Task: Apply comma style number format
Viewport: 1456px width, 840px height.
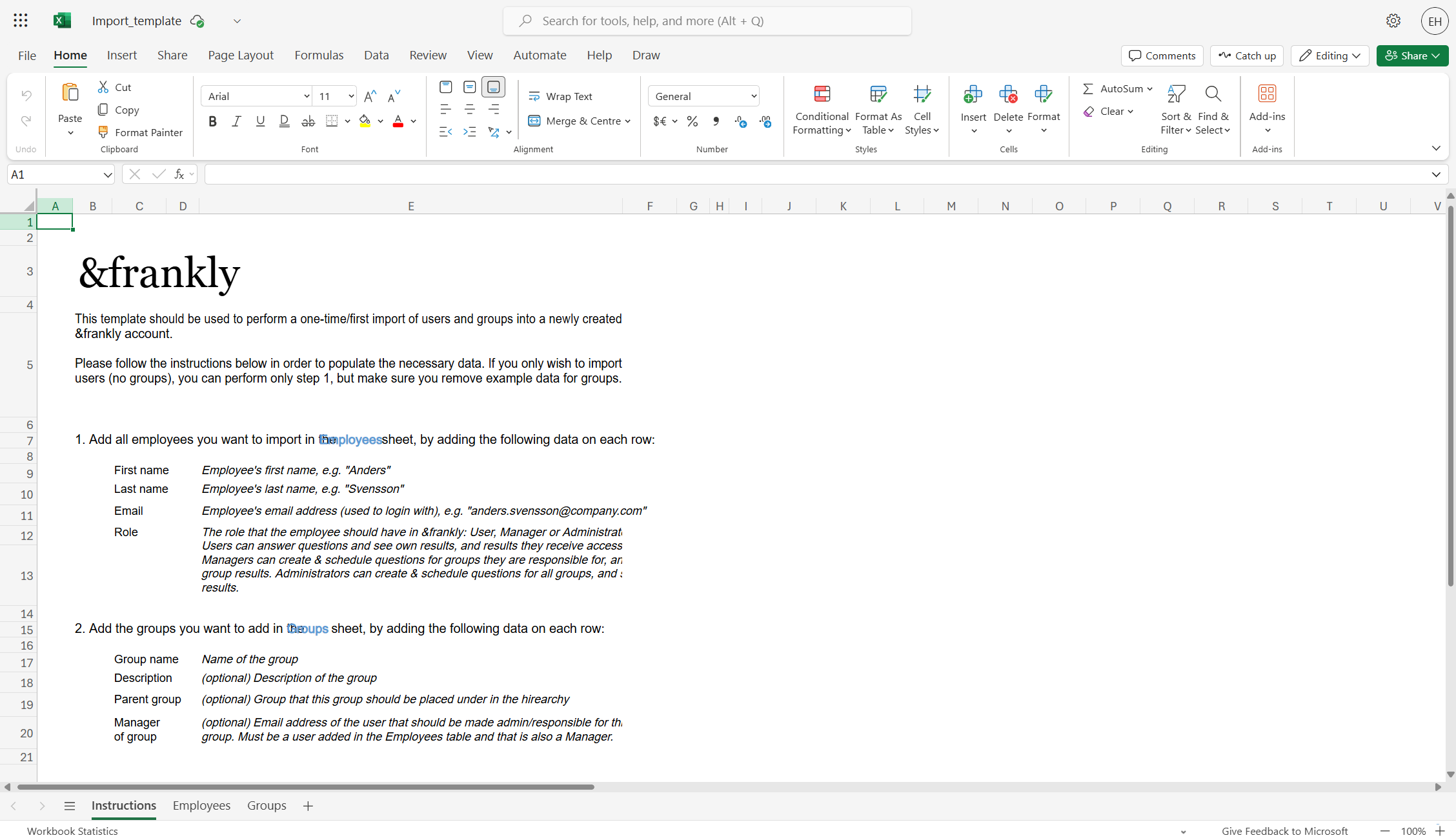Action: click(x=716, y=121)
